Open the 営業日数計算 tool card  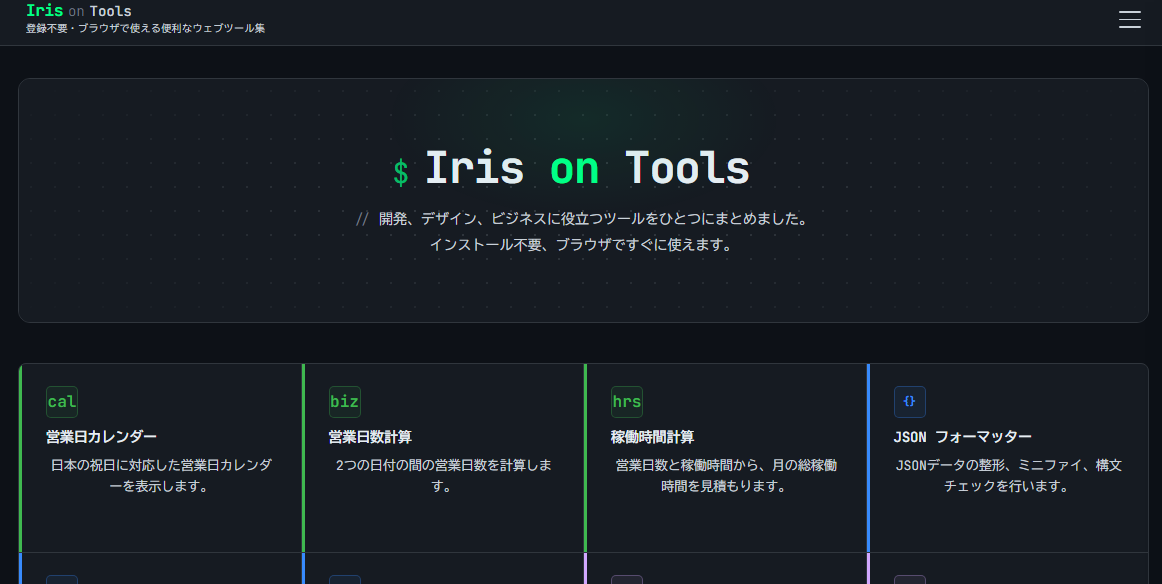(443, 457)
